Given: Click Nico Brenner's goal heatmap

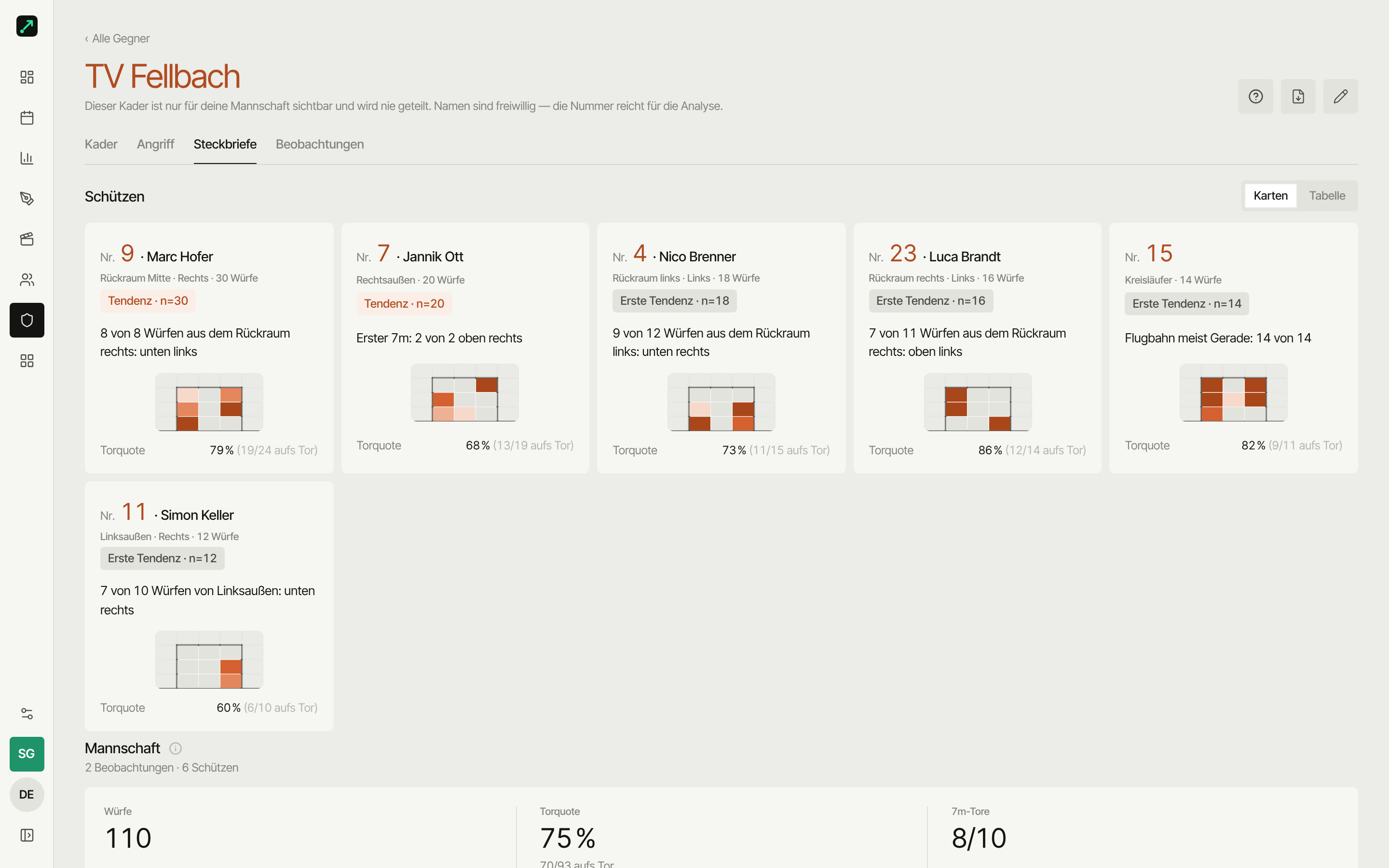Looking at the screenshot, I should point(721,402).
